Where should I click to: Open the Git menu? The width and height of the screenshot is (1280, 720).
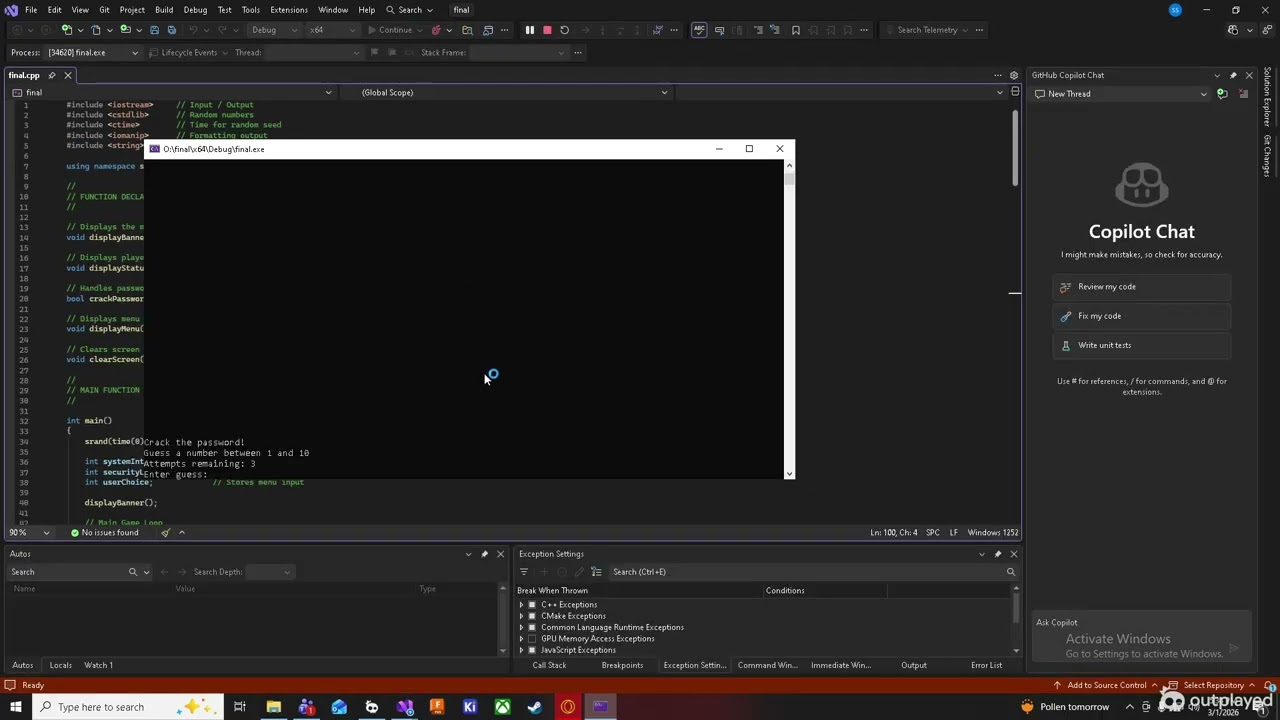(104, 10)
